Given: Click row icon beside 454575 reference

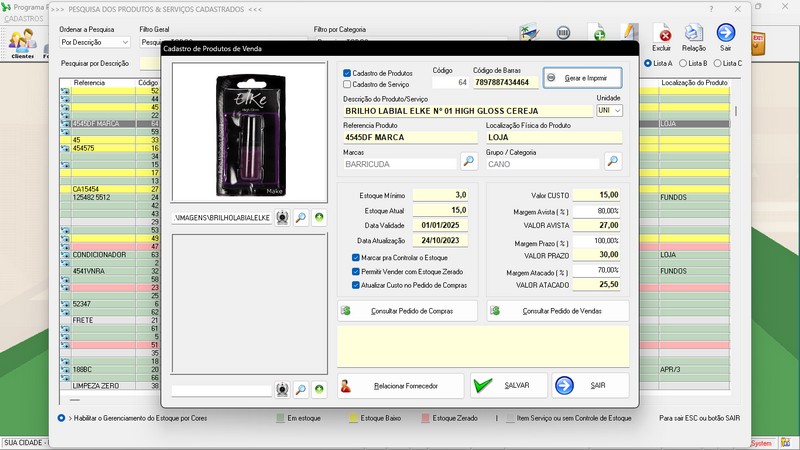Looking at the screenshot, I should pyautogui.click(x=65, y=148).
